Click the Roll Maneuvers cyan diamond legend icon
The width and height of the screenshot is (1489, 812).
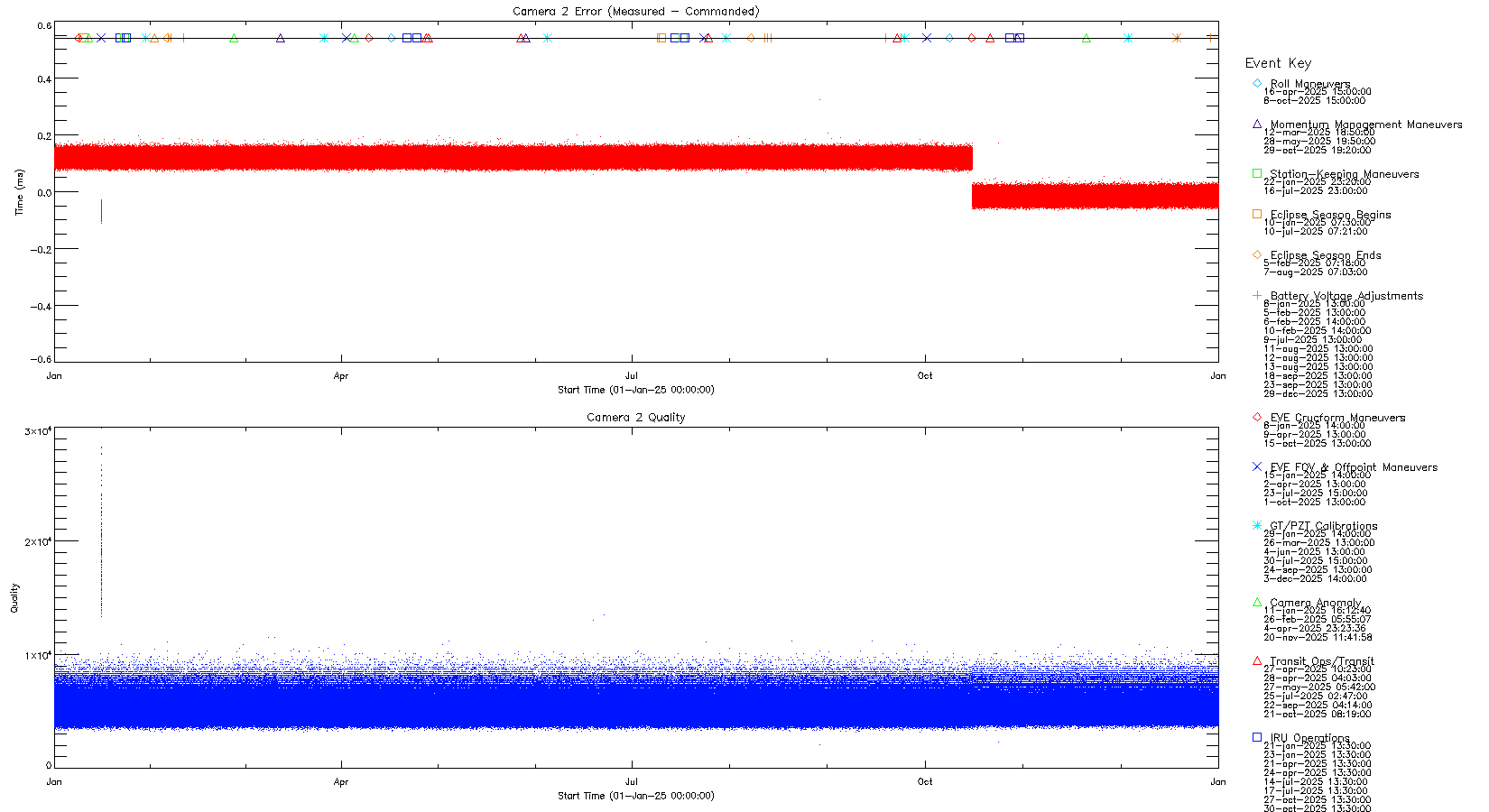1257,83
